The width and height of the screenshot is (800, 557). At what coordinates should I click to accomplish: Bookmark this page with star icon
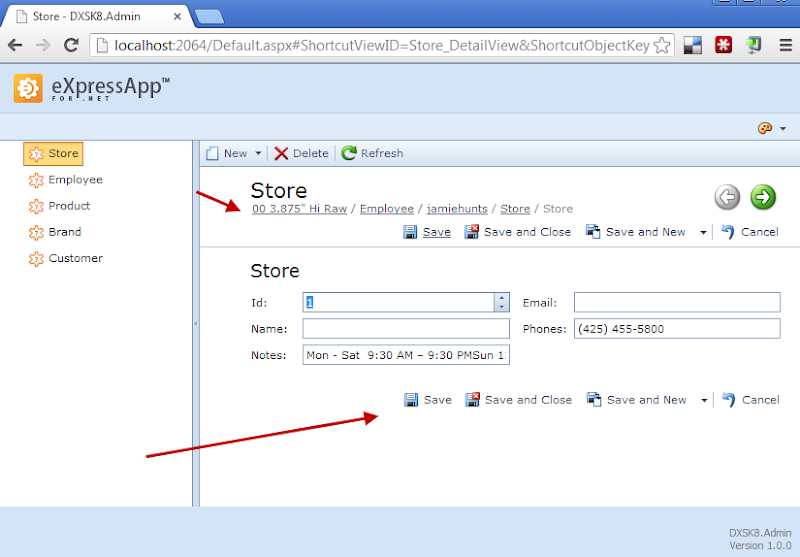(662, 45)
